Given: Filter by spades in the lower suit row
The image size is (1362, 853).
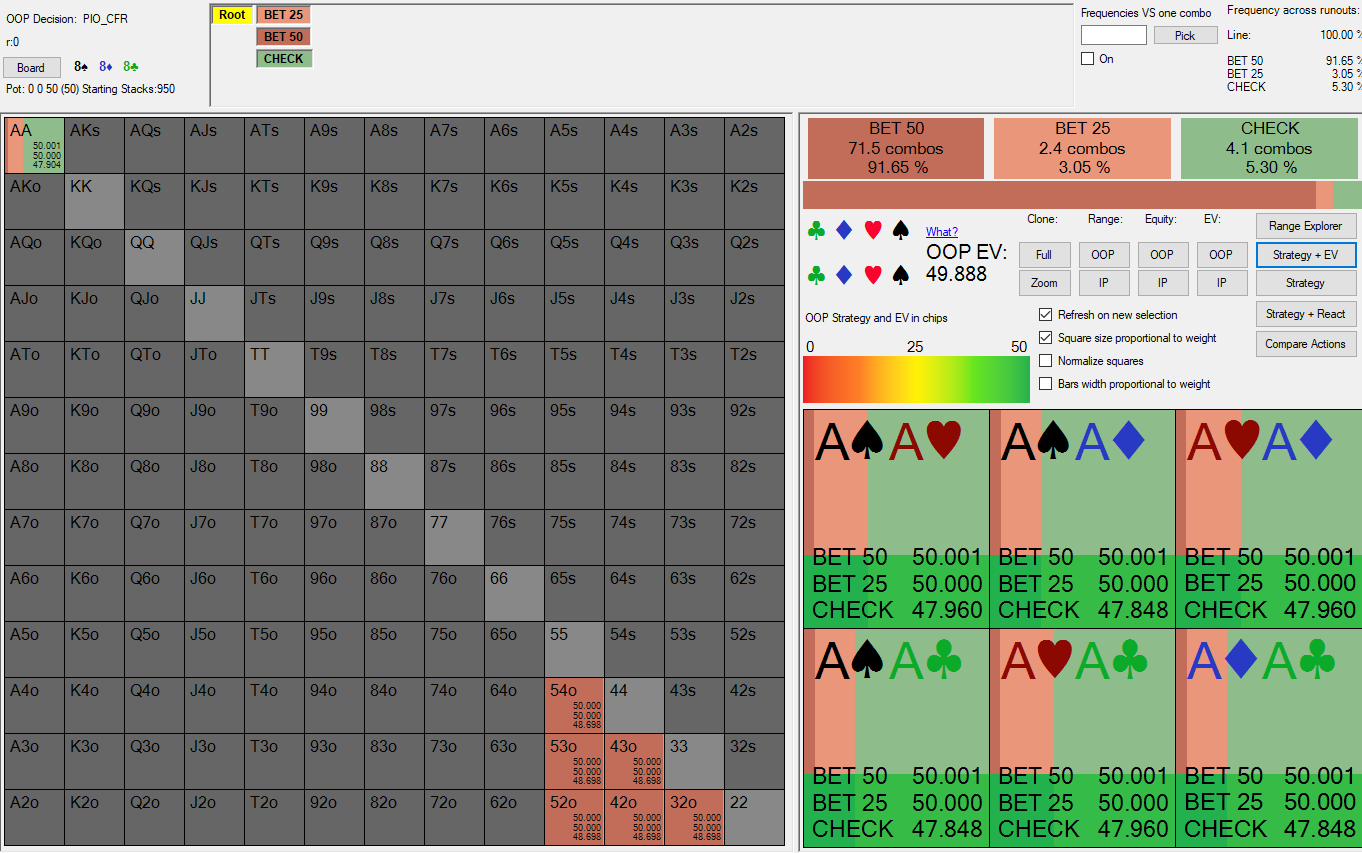Looking at the screenshot, I should pyautogui.click(x=900, y=274).
